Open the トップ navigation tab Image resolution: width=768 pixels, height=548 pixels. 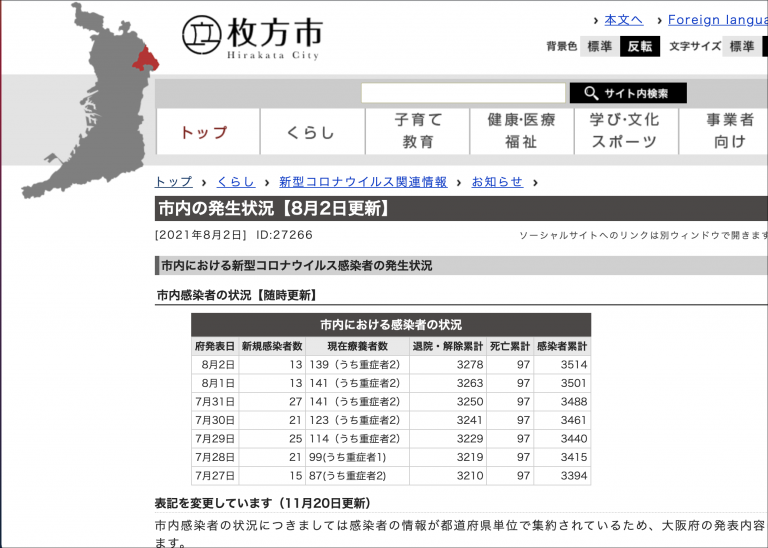[x=207, y=132]
